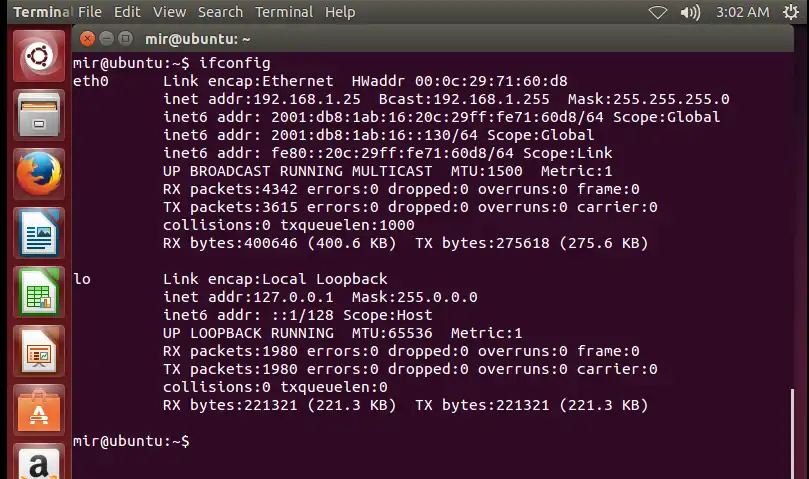Open the Search menu
809x479 pixels.
[220, 12]
